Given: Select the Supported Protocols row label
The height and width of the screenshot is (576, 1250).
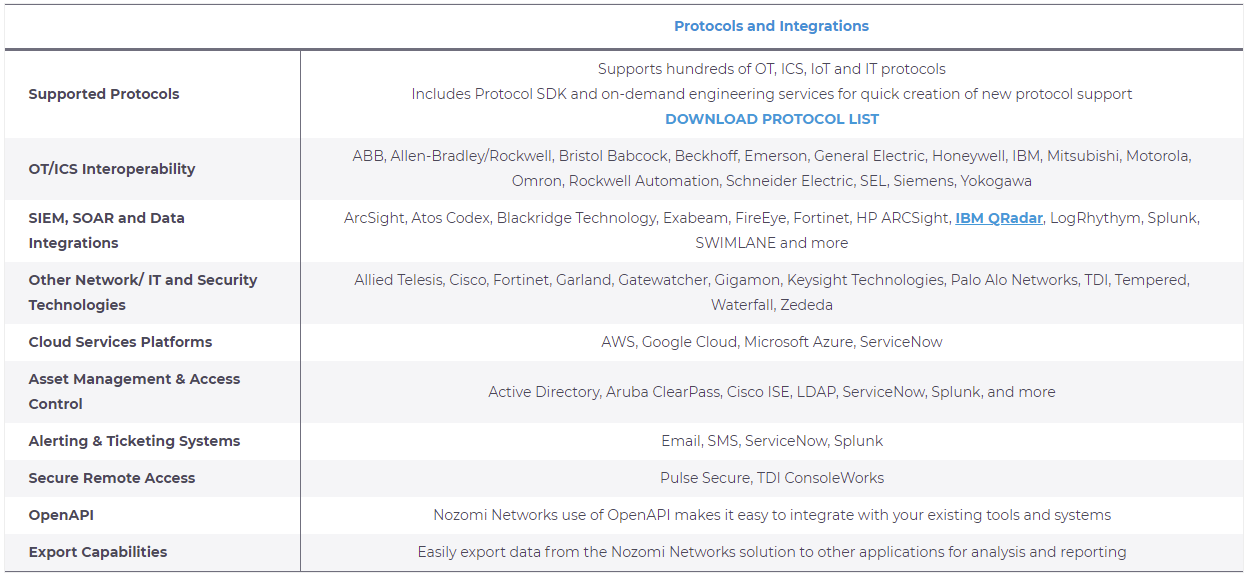Looking at the screenshot, I should click(104, 94).
